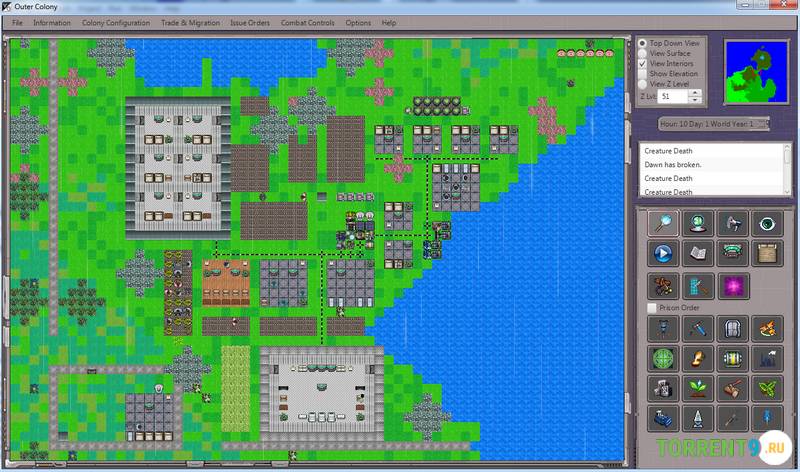Choose the green plant sprout icon

[x=696, y=388]
